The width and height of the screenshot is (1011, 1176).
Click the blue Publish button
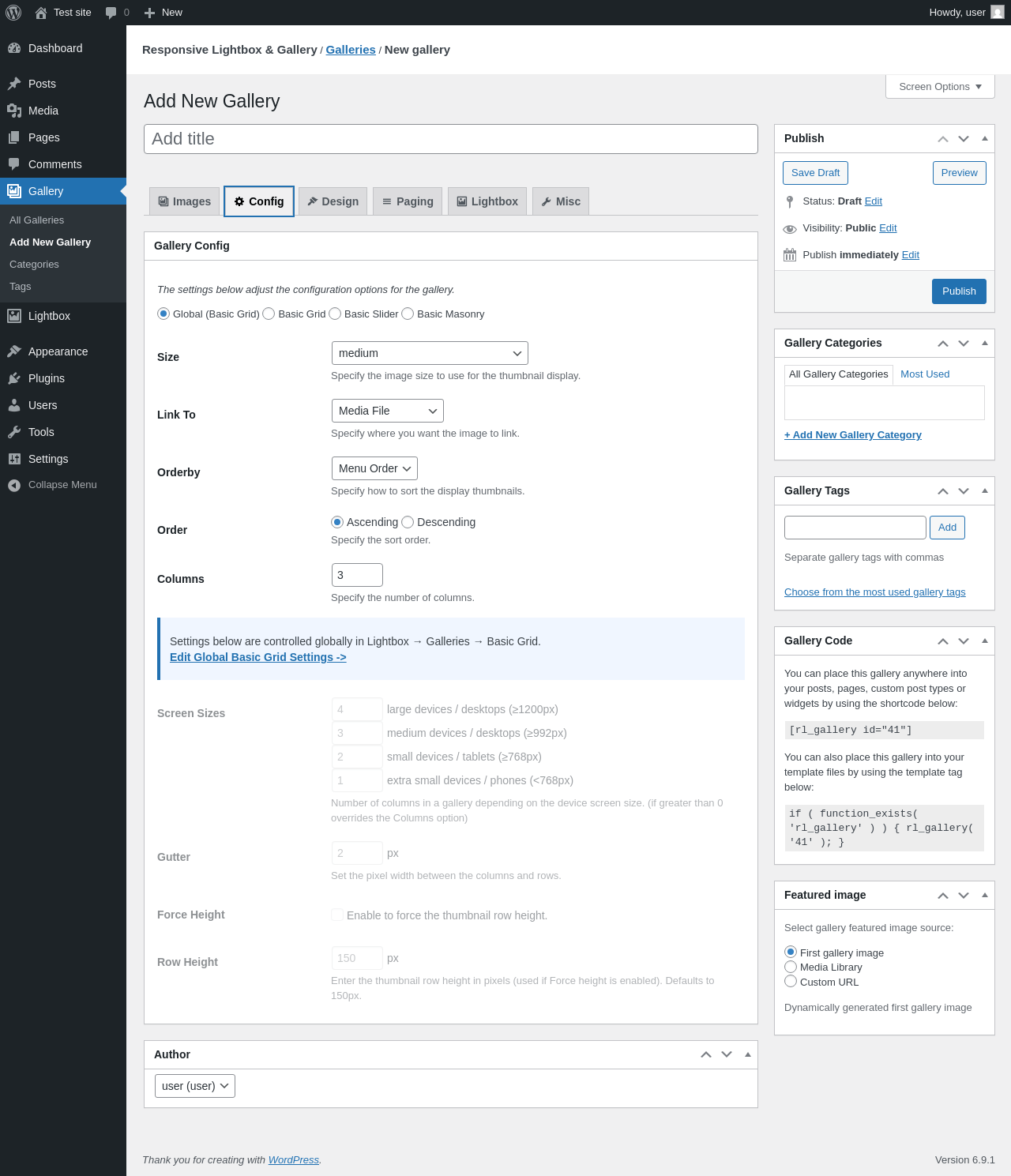(959, 291)
